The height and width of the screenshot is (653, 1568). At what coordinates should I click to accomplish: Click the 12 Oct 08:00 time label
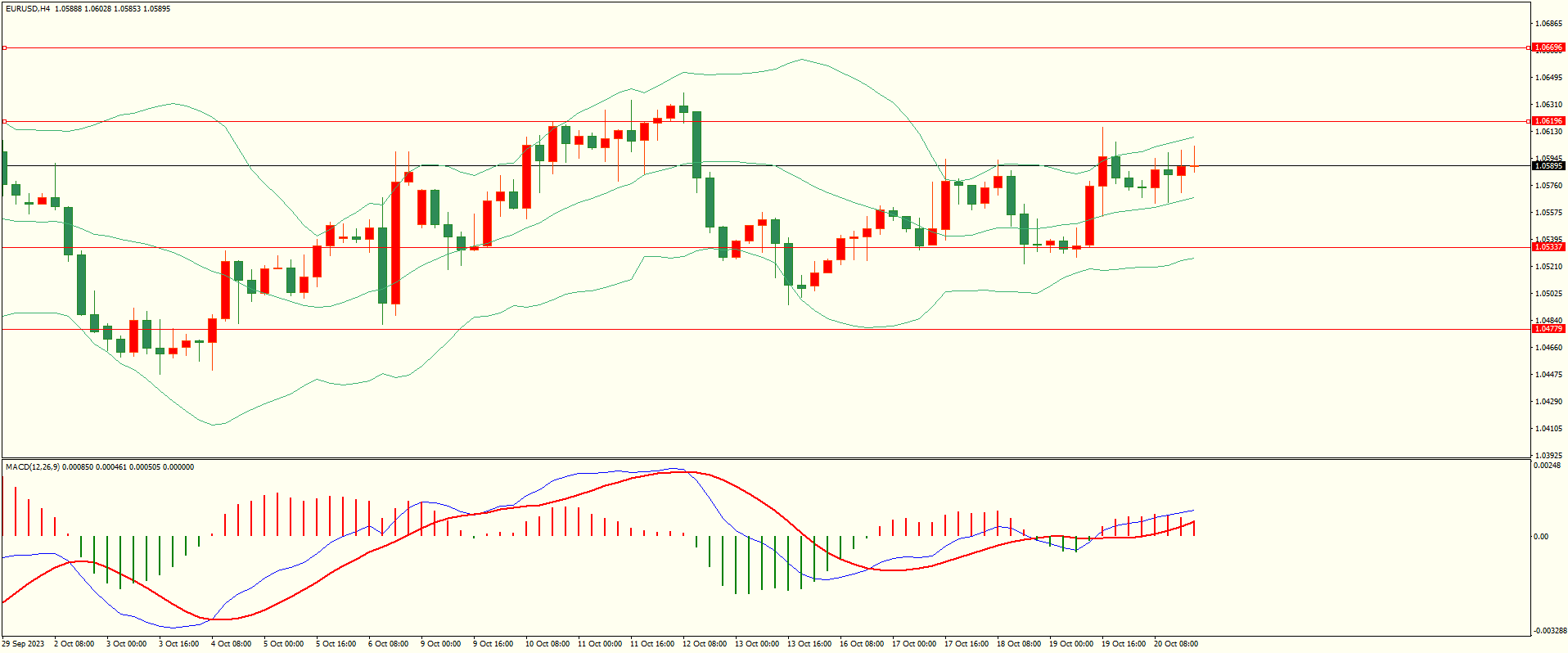coord(704,644)
